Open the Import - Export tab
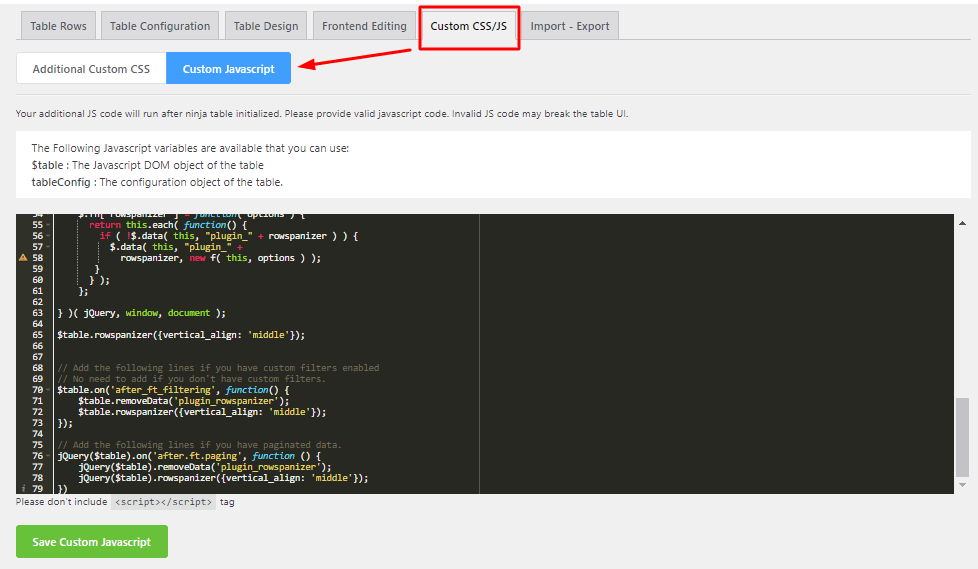 tap(569, 26)
